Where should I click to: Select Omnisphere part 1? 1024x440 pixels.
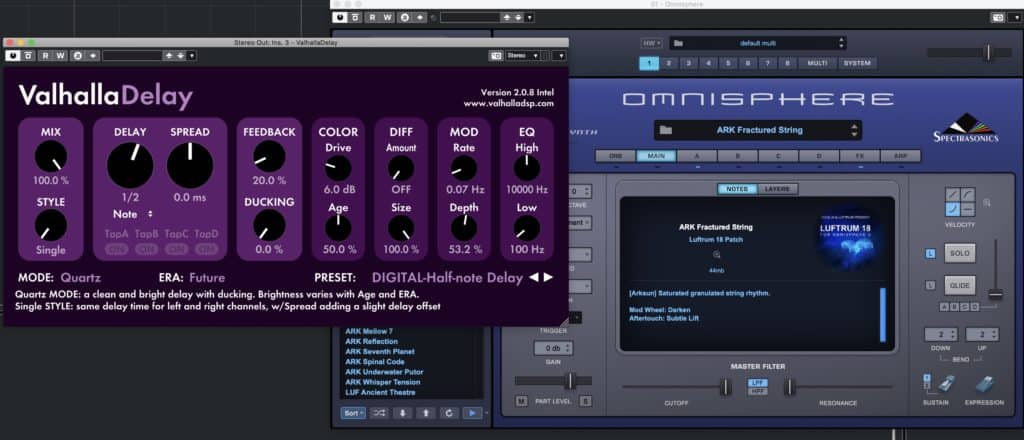point(649,63)
